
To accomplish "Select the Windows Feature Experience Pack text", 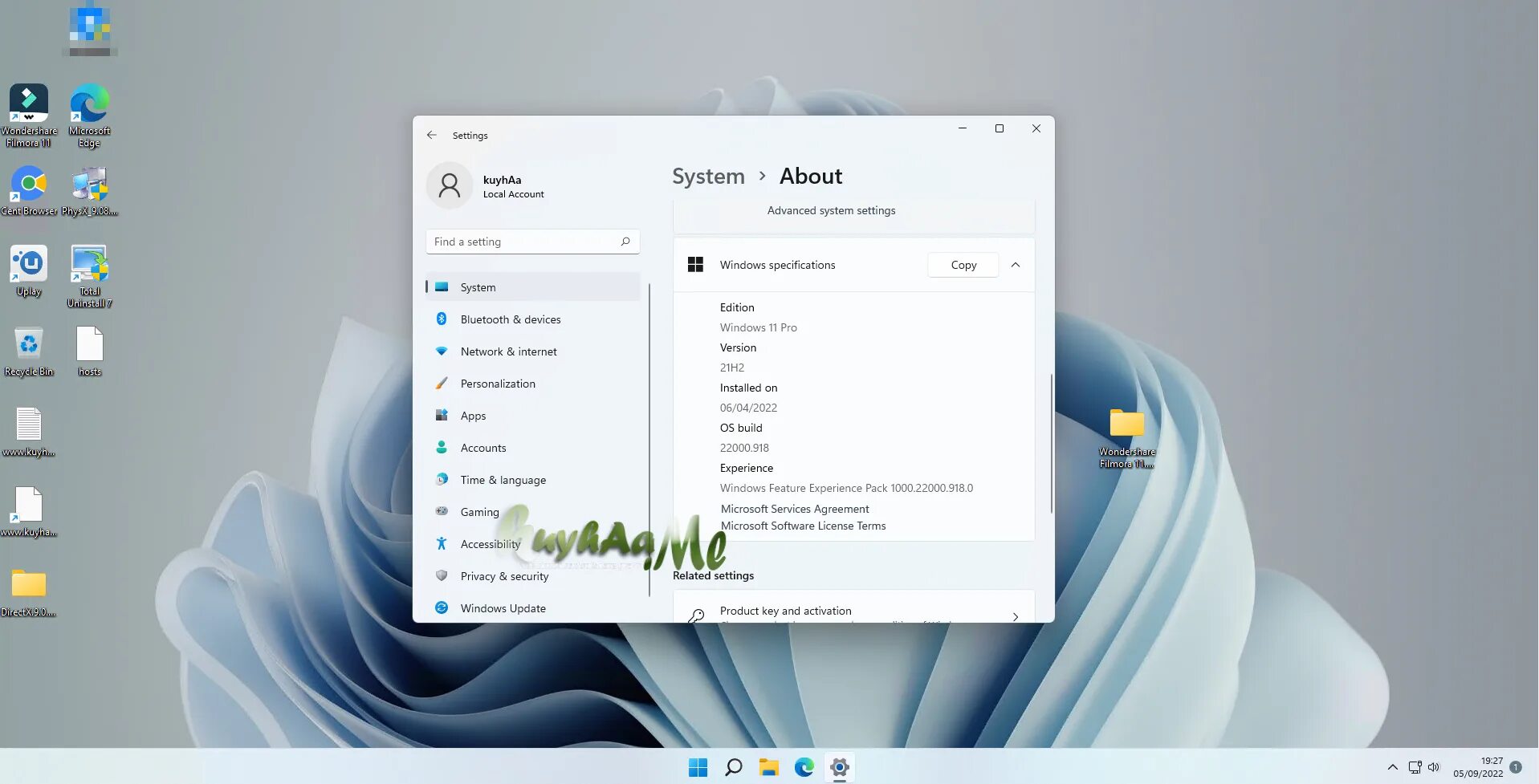I will point(846,488).
